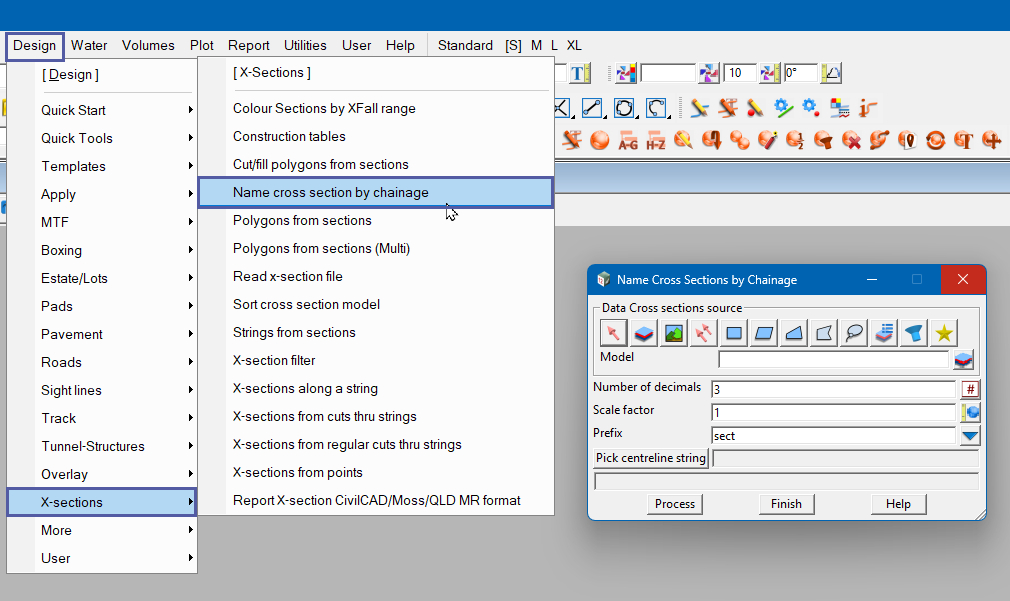Click the model picker icon beside Model field
This screenshot has width=1010, height=601.
point(963,360)
